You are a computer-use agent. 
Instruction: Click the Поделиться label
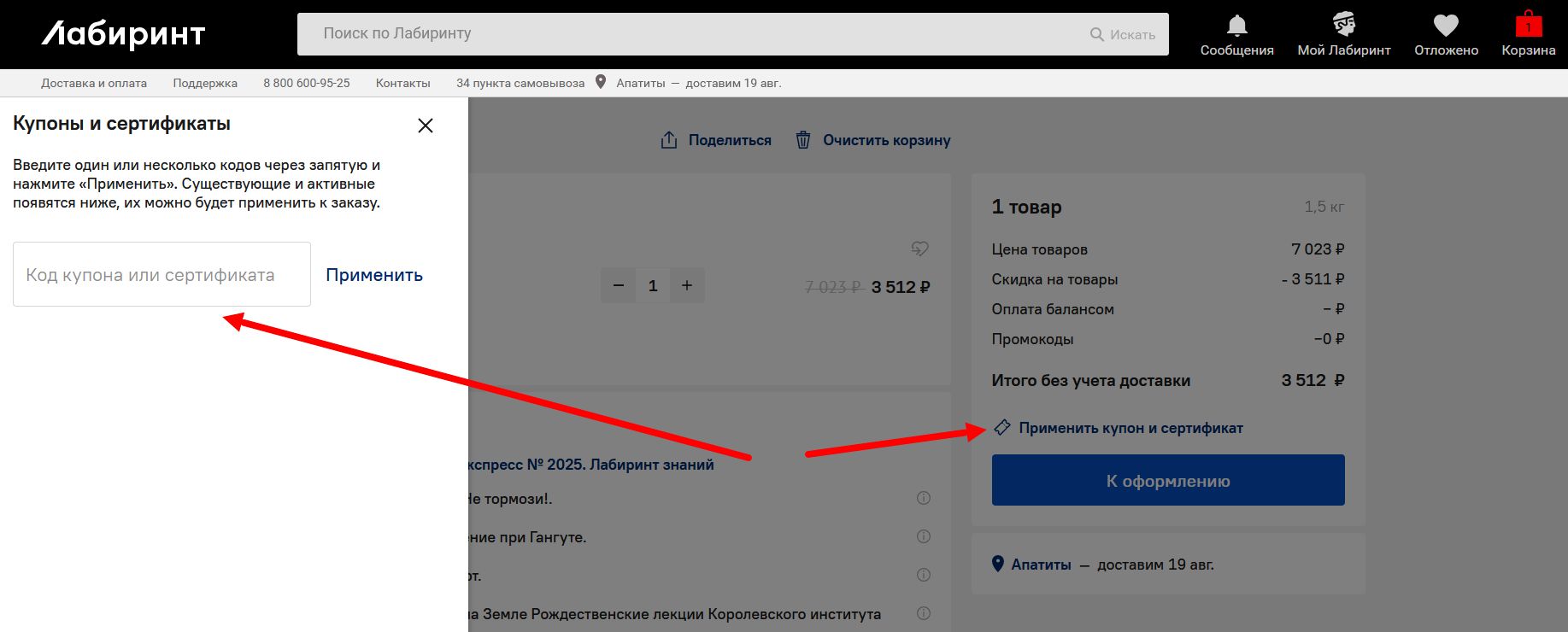point(730,140)
